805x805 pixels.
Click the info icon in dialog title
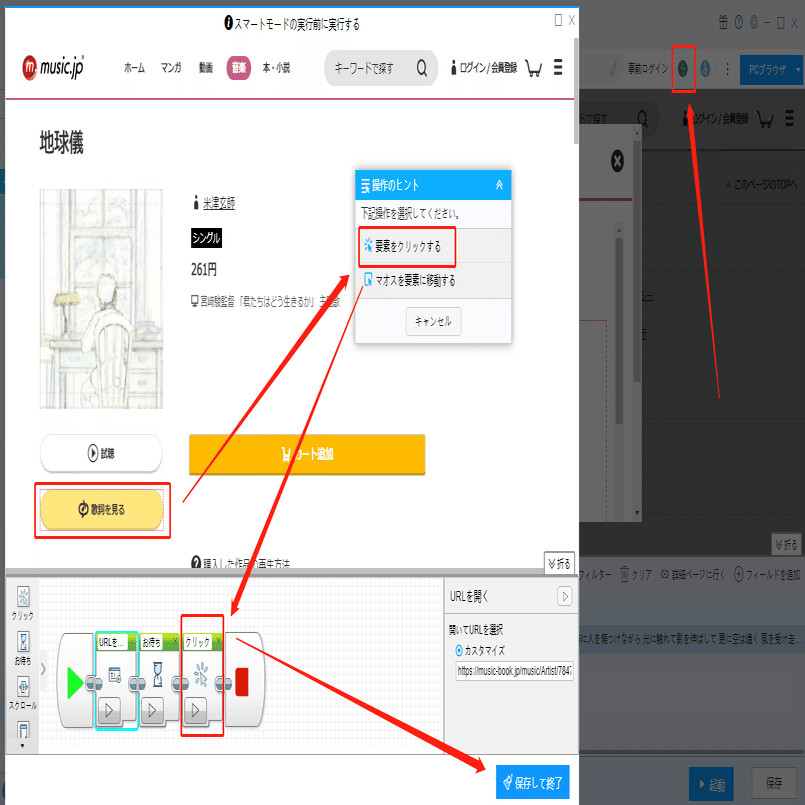(228, 23)
